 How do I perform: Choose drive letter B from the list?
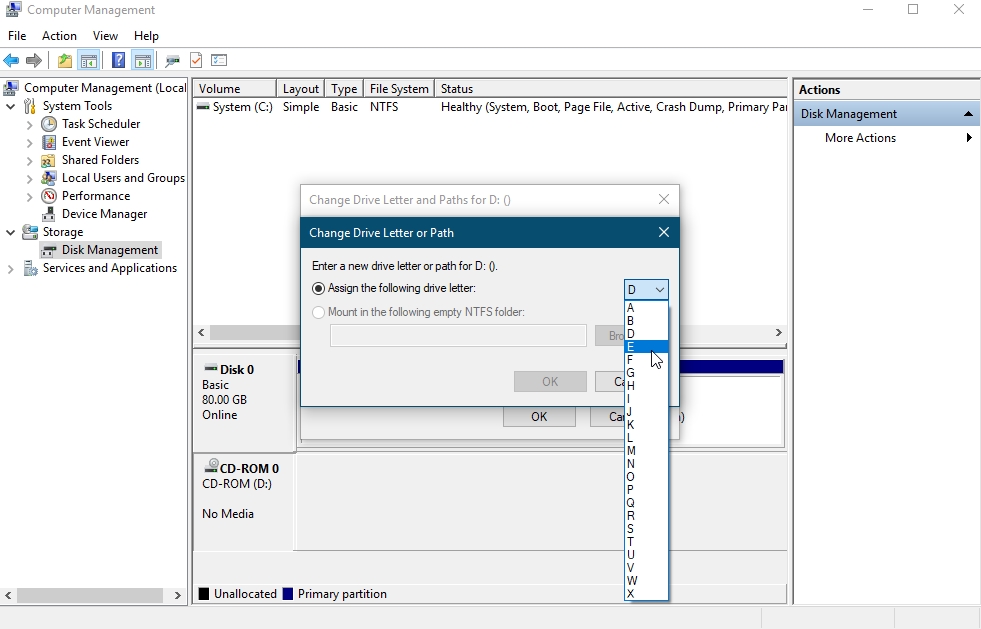[646, 321]
